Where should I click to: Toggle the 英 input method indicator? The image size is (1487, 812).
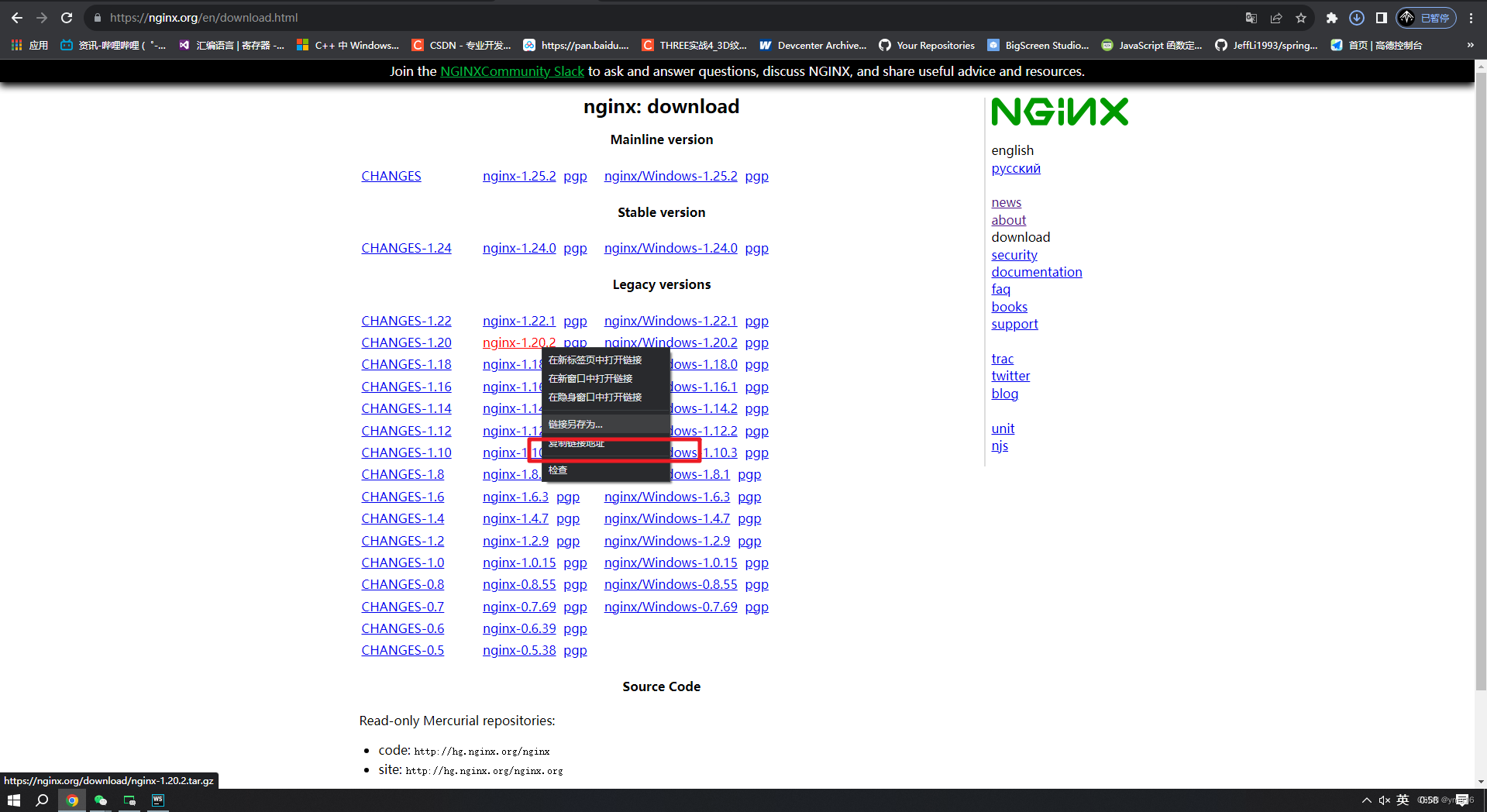pyautogui.click(x=1403, y=800)
